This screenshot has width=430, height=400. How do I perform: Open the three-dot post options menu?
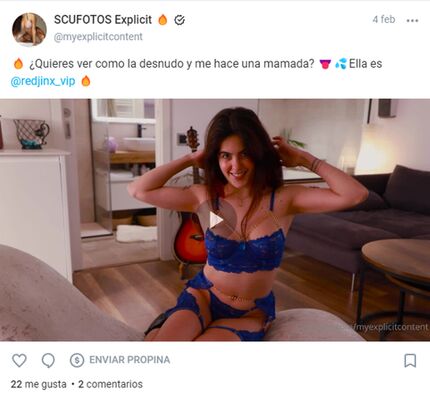(412, 21)
